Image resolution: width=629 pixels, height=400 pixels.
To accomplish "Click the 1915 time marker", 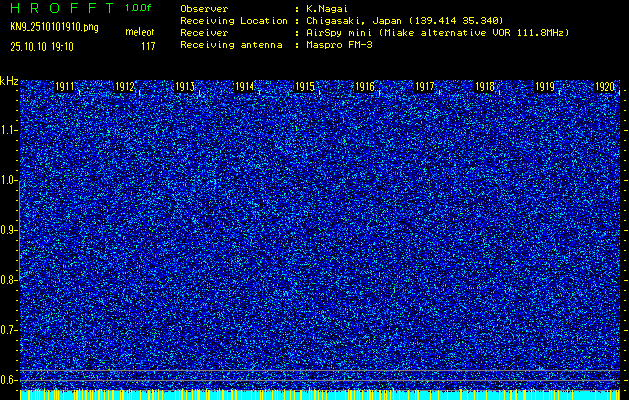I will pyautogui.click(x=305, y=88).
